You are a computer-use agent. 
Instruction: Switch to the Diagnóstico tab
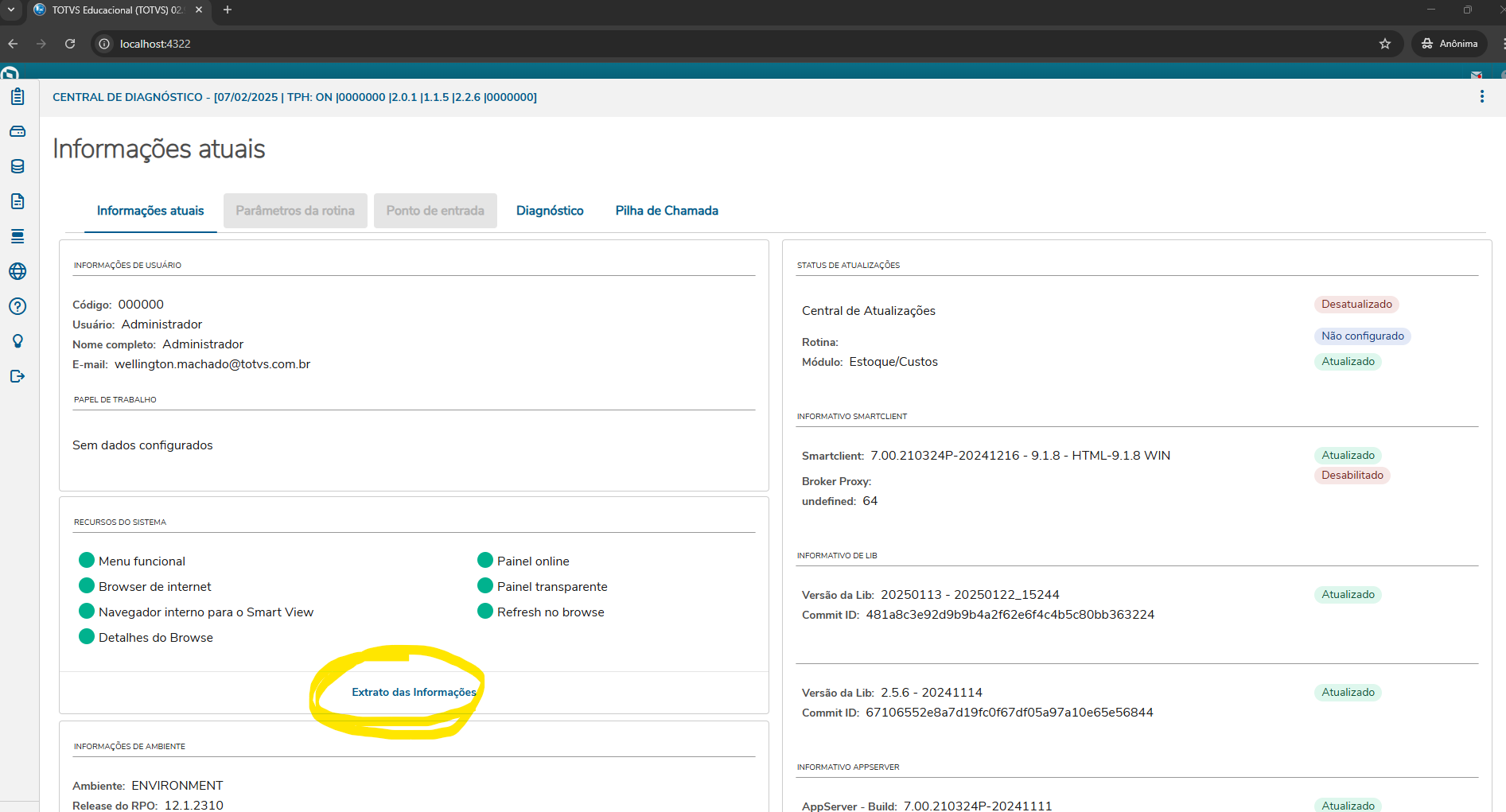click(550, 211)
